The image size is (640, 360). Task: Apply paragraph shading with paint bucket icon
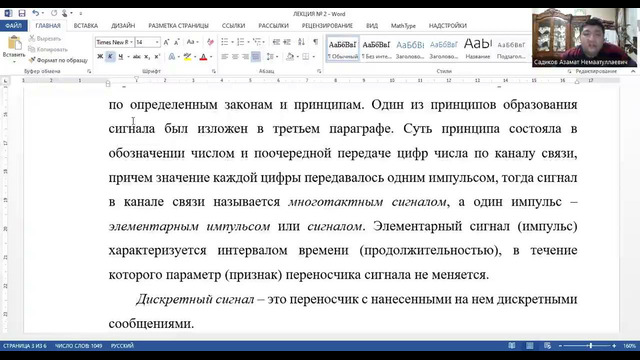coord(290,57)
